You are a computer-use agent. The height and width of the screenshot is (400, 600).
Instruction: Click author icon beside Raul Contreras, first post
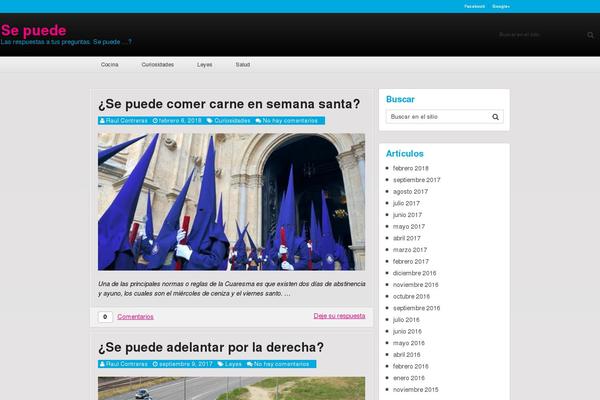[102, 121]
